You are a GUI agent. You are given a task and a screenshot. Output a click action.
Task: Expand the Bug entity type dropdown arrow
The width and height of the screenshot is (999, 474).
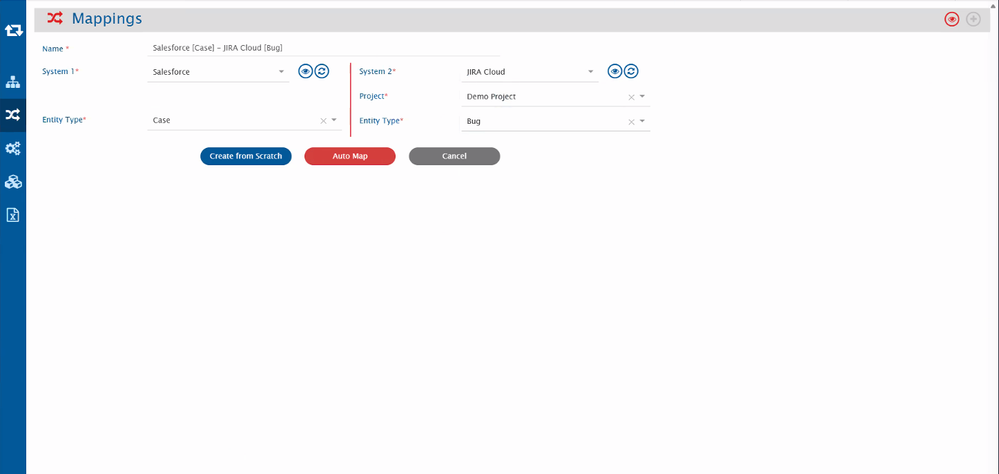[x=642, y=121]
